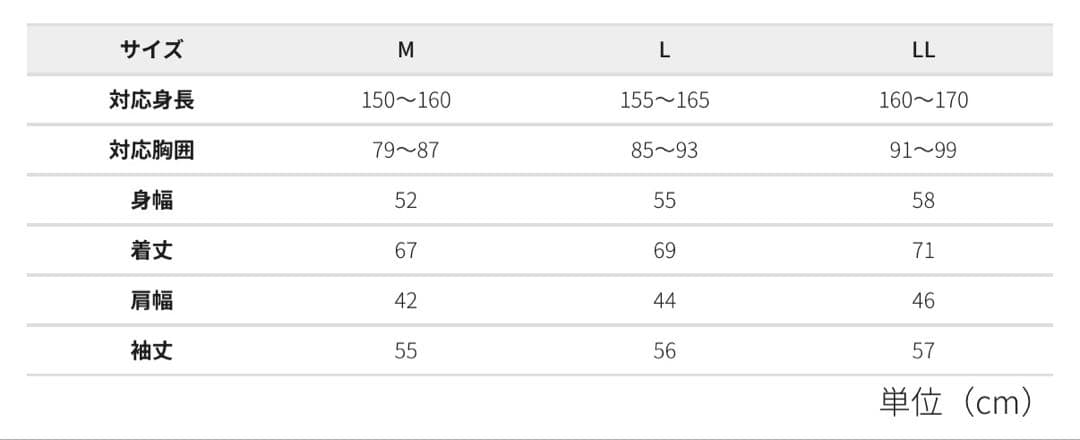Click the 対応身長 row label
The height and width of the screenshot is (440, 1080).
tap(152, 101)
